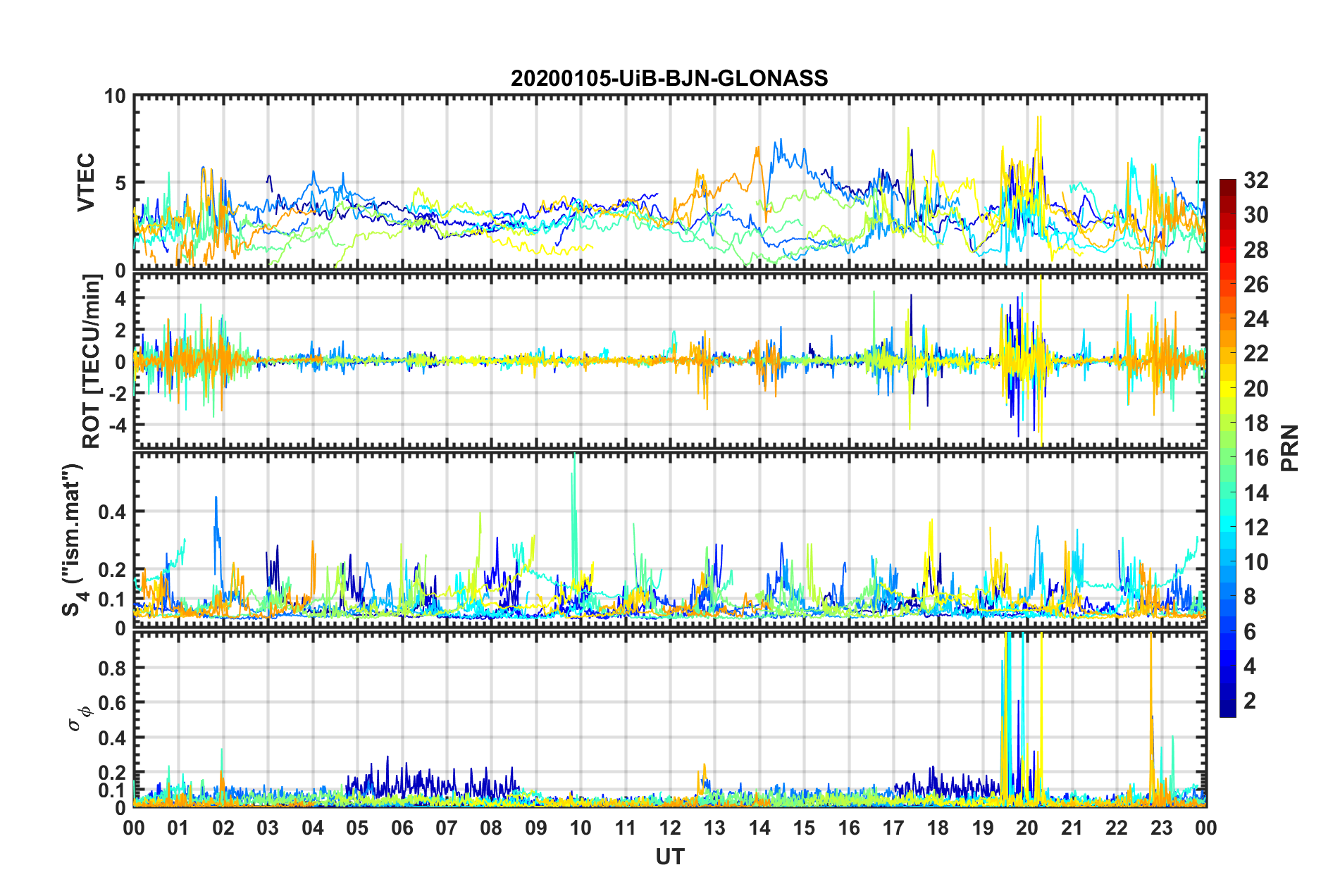Click colorbar tick label 16

point(1255,458)
